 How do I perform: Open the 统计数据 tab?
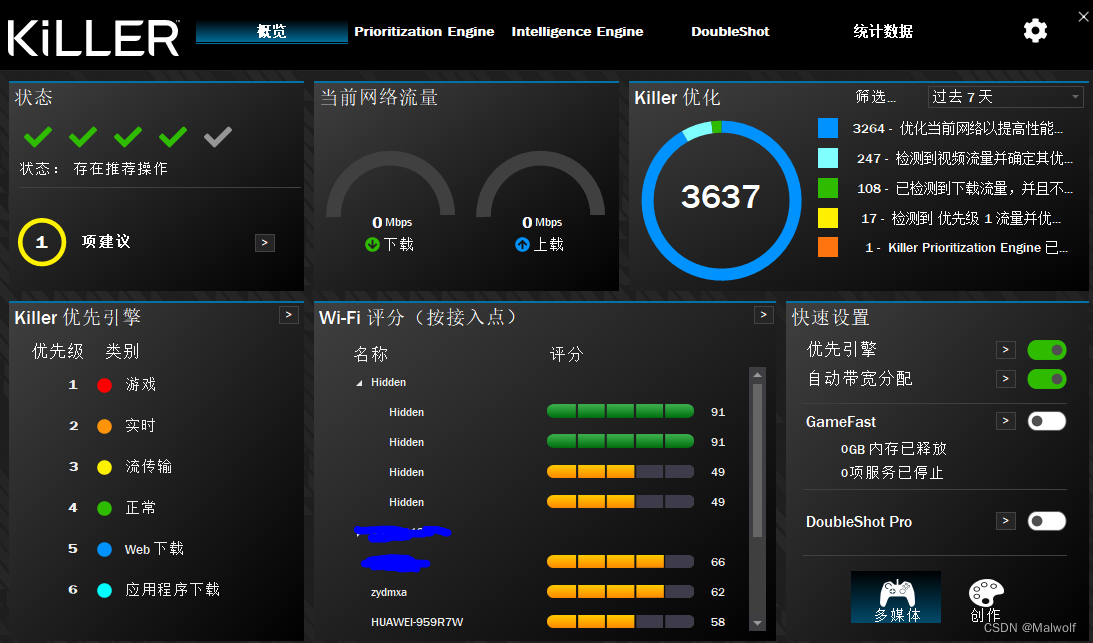pos(882,31)
